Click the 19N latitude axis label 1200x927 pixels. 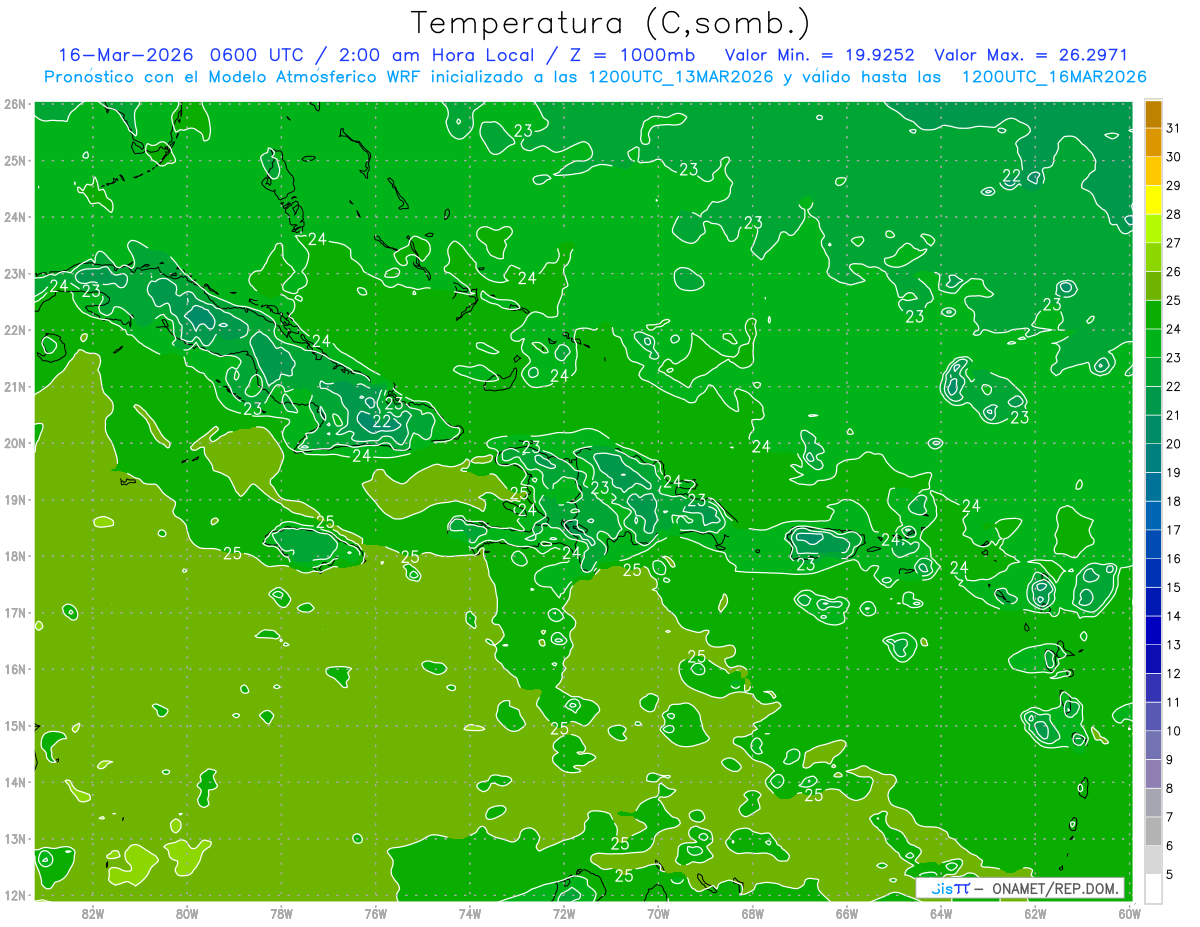pos(14,499)
